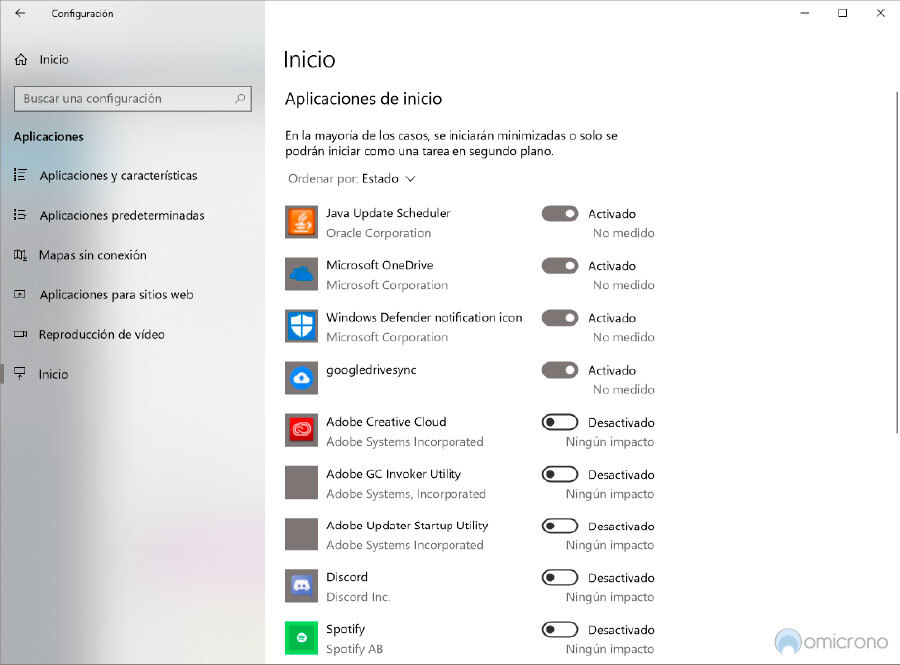The width and height of the screenshot is (900, 665).
Task: Click the Spotify AB publisher text
Action: point(354,649)
